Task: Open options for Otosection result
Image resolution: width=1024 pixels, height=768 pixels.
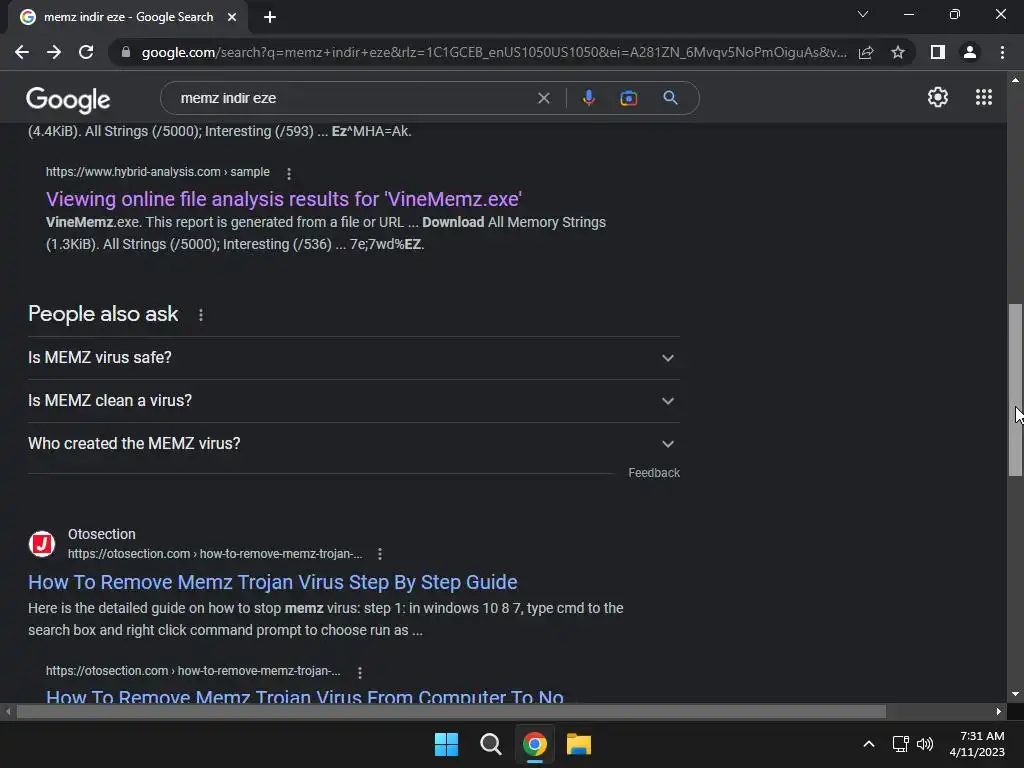Action: (379, 554)
